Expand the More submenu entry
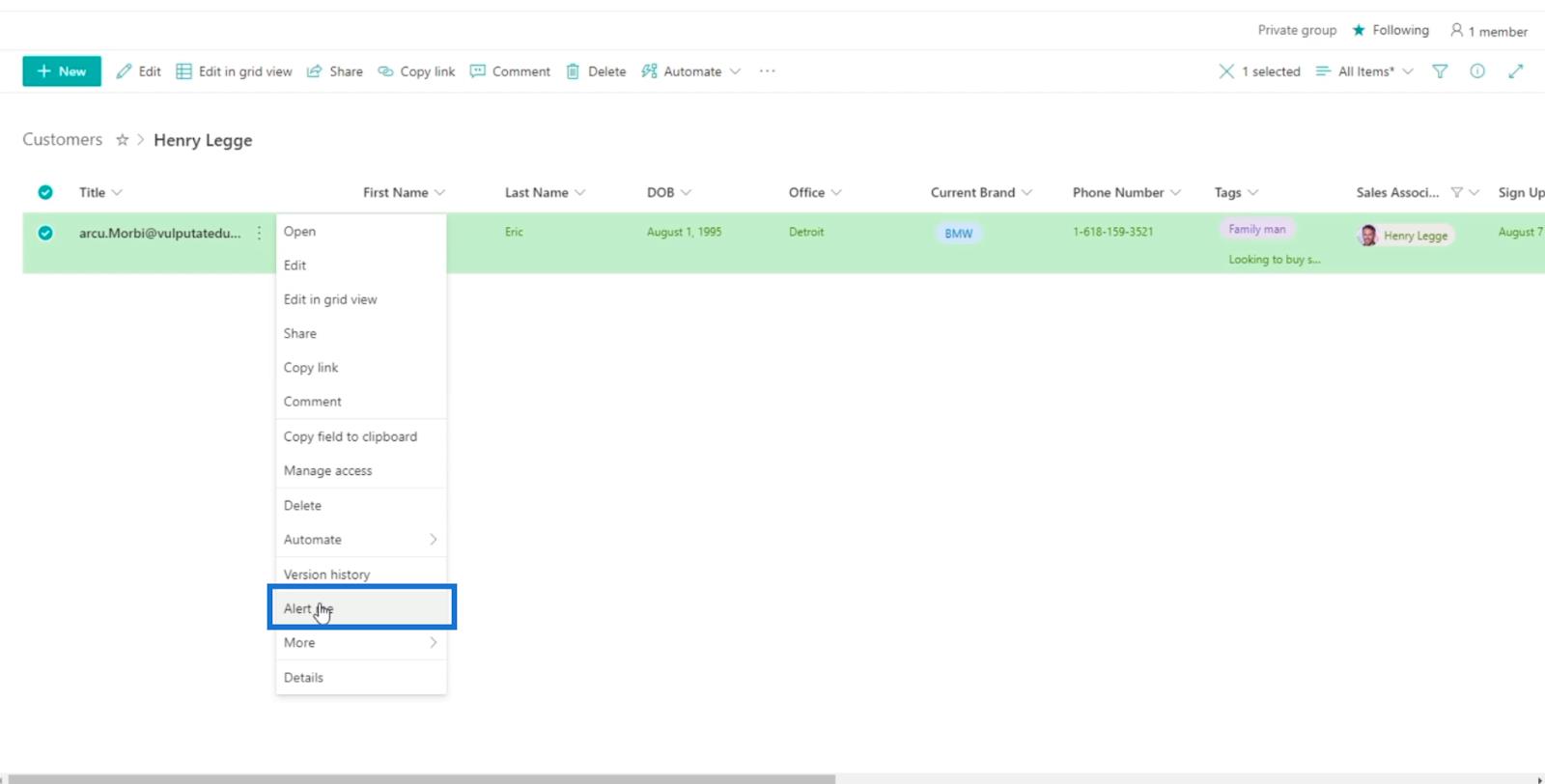Image resolution: width=1545 pixels, height=784 pixels. tap(361, 643)
